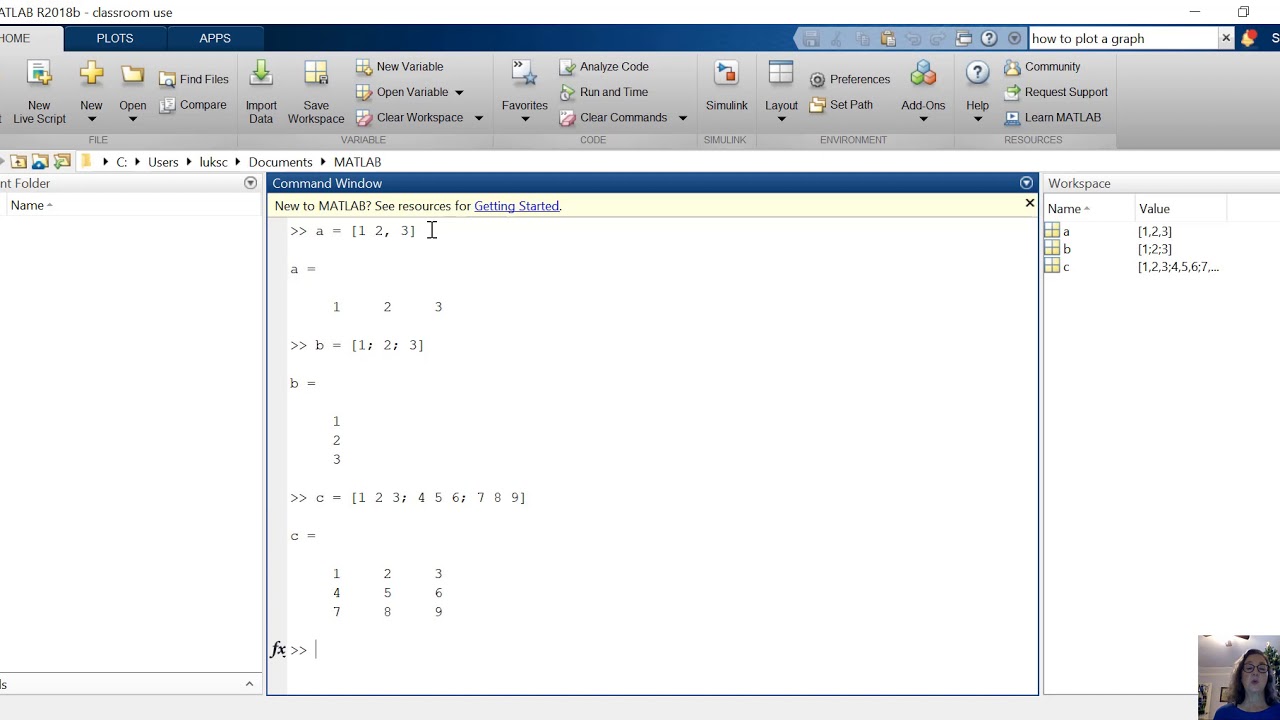The image size is (1280, 720).
Task: Click the quick-access Help question icon
Action: point(989,39)
